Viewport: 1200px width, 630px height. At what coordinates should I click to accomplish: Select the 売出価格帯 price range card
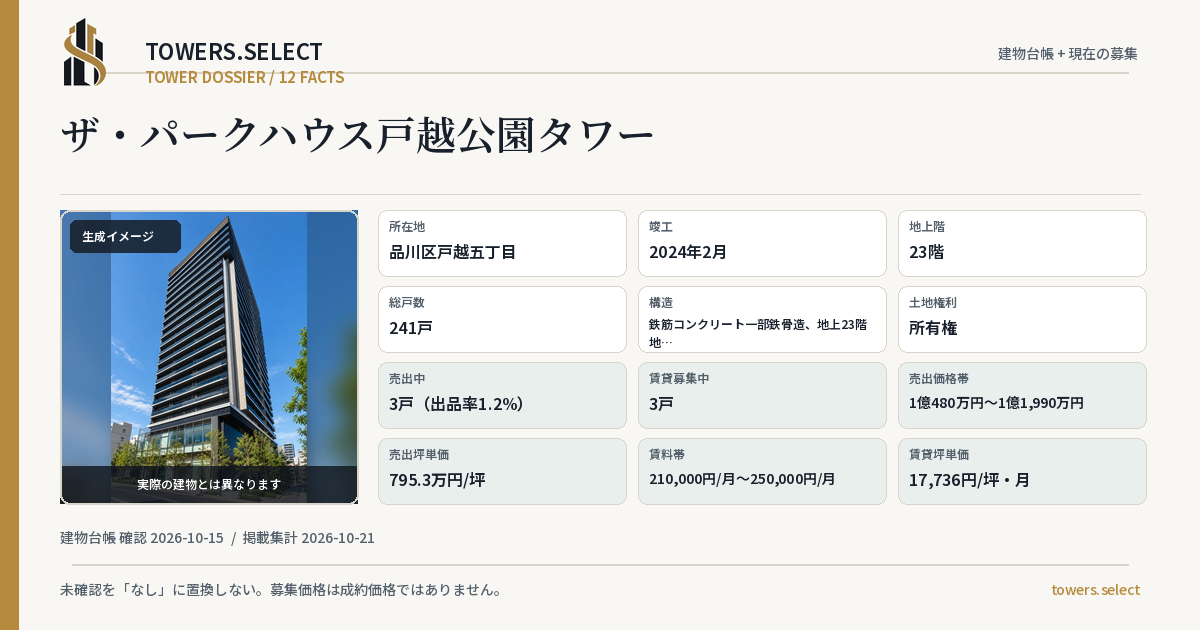pyautogui.click(x=1022, y=395)
